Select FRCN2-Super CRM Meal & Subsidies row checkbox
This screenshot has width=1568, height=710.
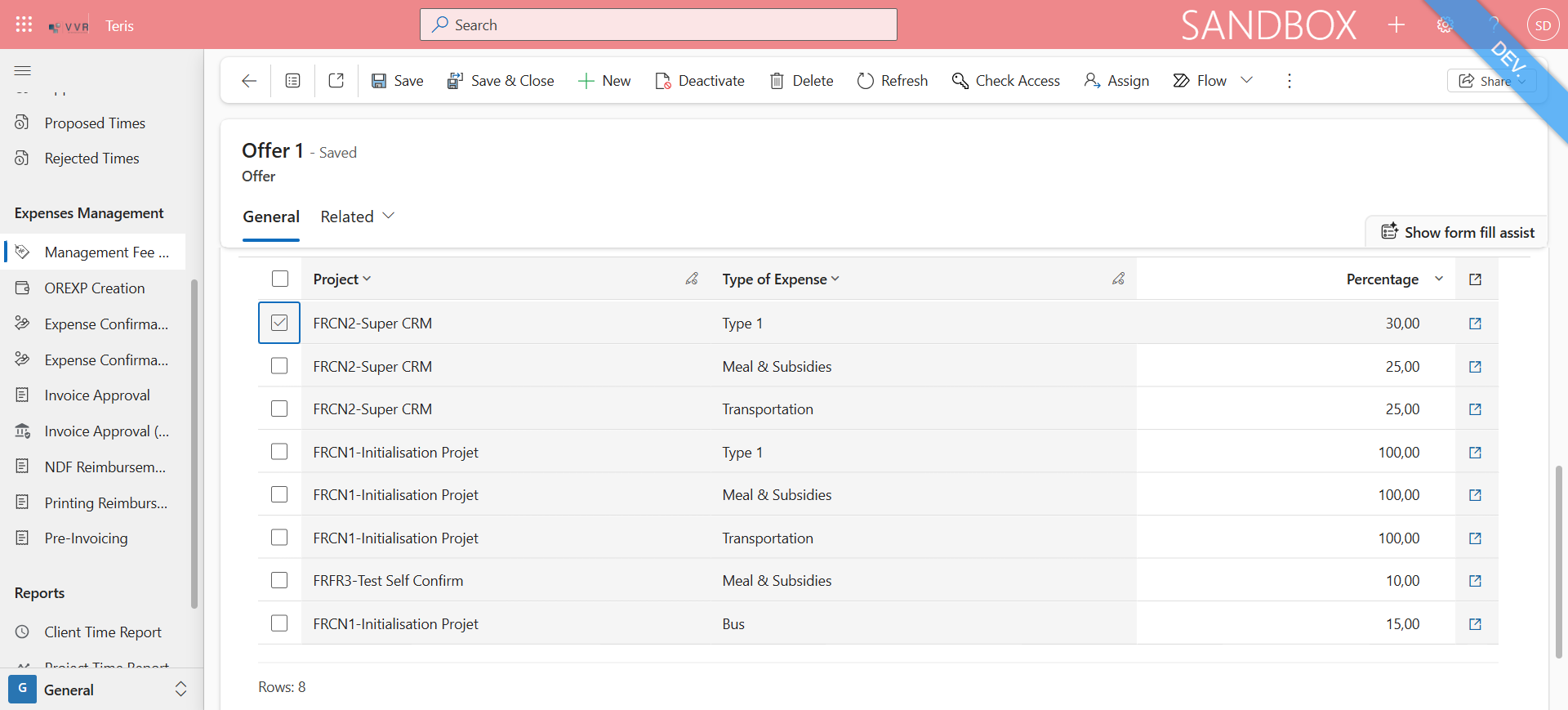279,366
